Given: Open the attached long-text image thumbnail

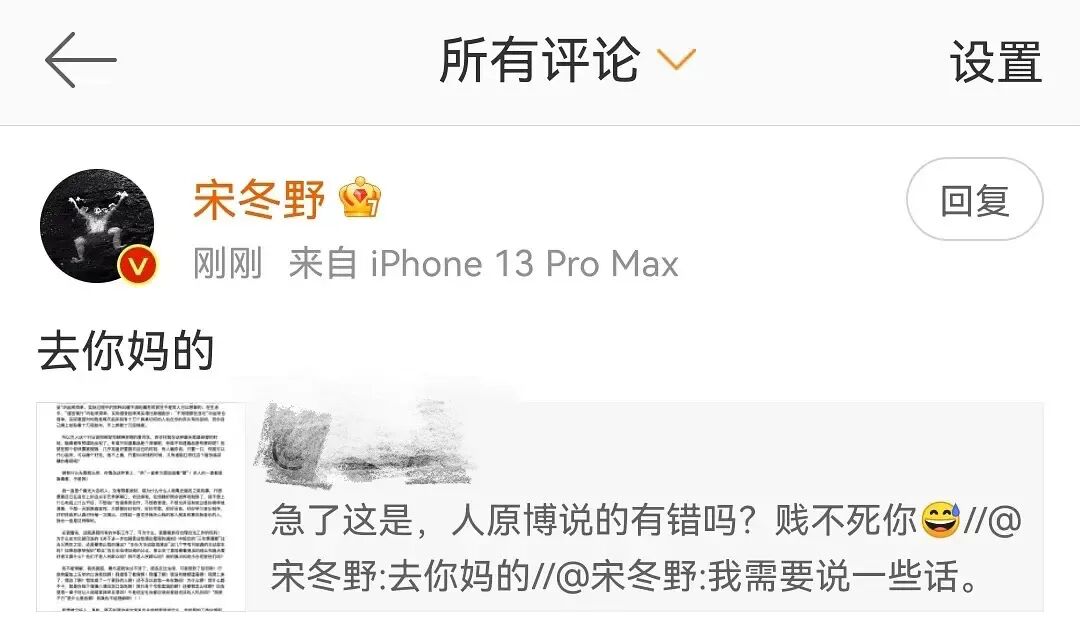Looking at the screenshot, I should [141, 507].
